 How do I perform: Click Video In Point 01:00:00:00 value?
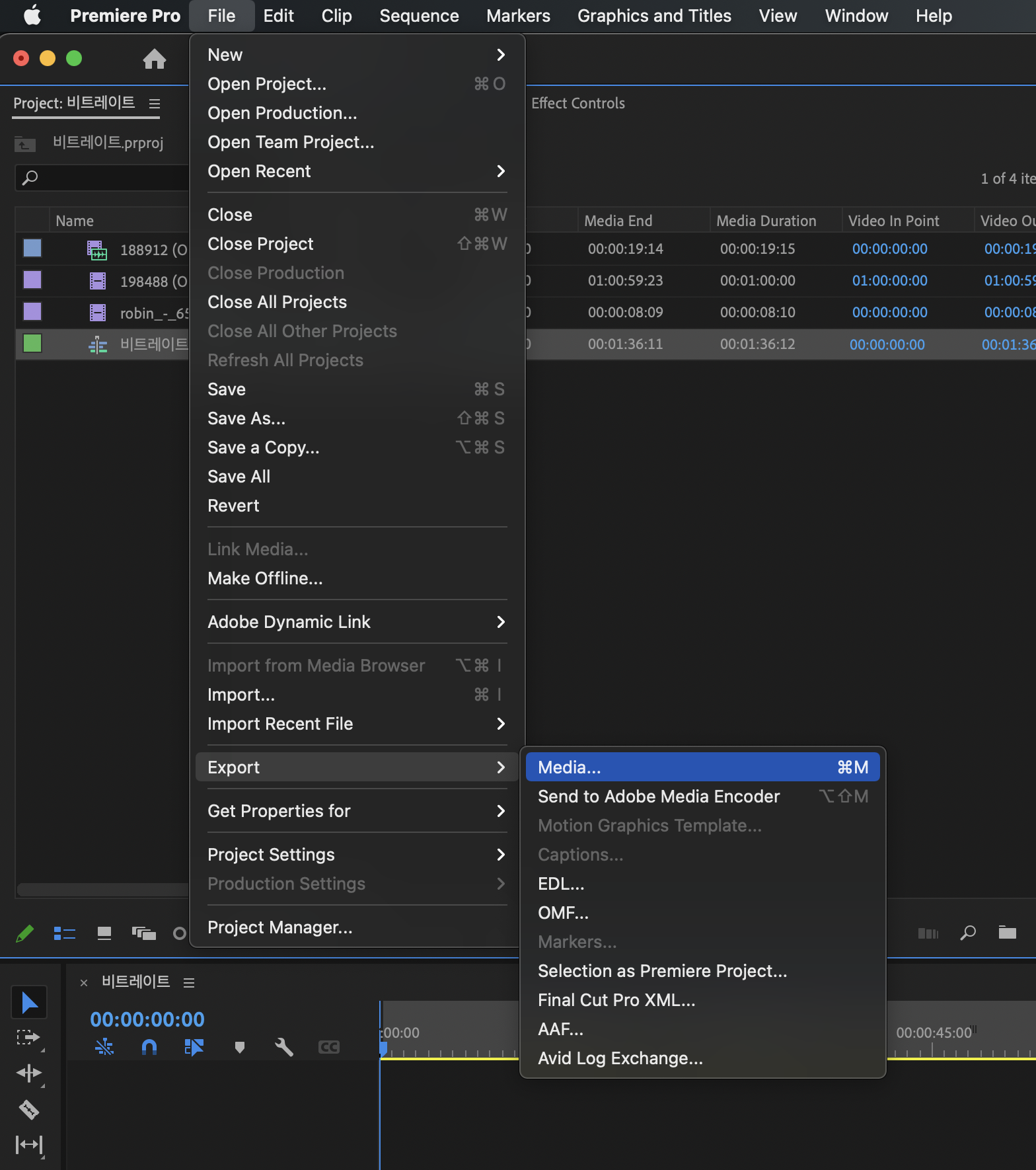pos(889,281)
